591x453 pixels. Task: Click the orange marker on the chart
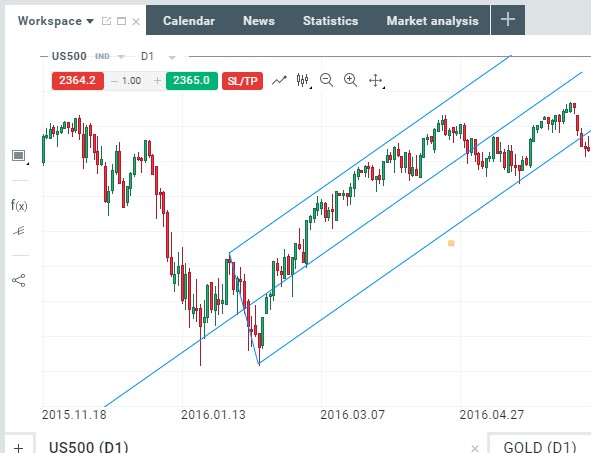[451, 243]
